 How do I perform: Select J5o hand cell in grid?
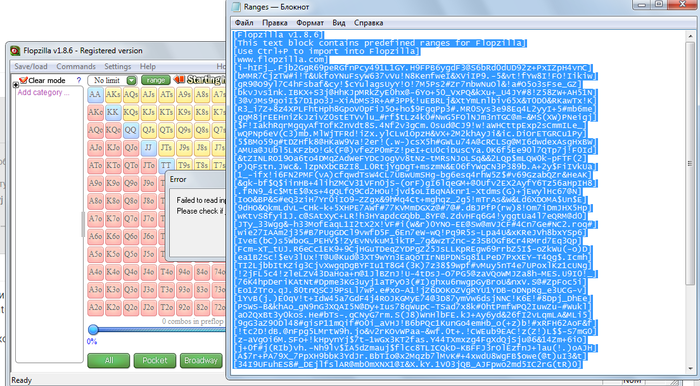(149, 254)
